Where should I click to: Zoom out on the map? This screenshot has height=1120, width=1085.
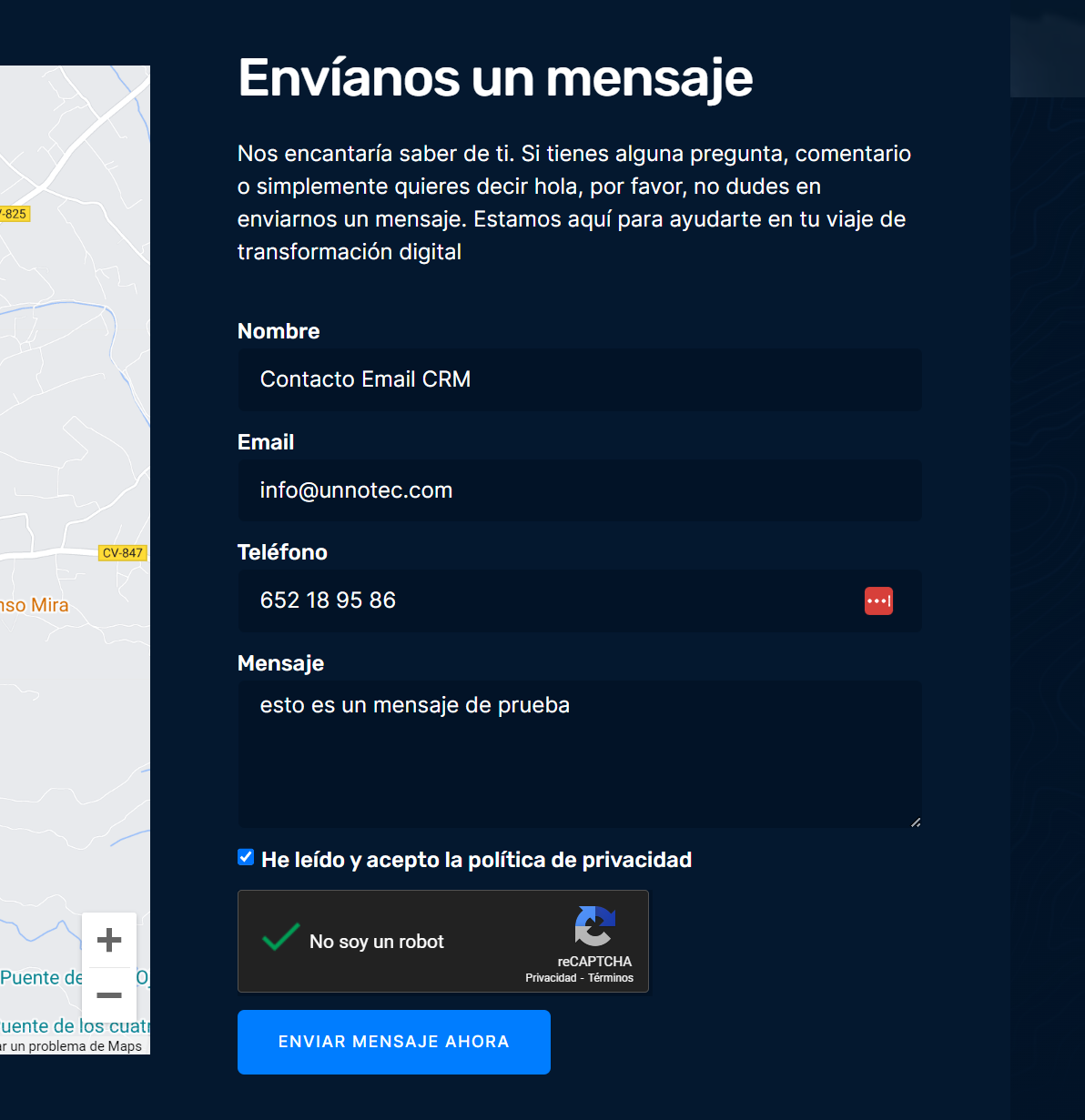pos(109,995)
